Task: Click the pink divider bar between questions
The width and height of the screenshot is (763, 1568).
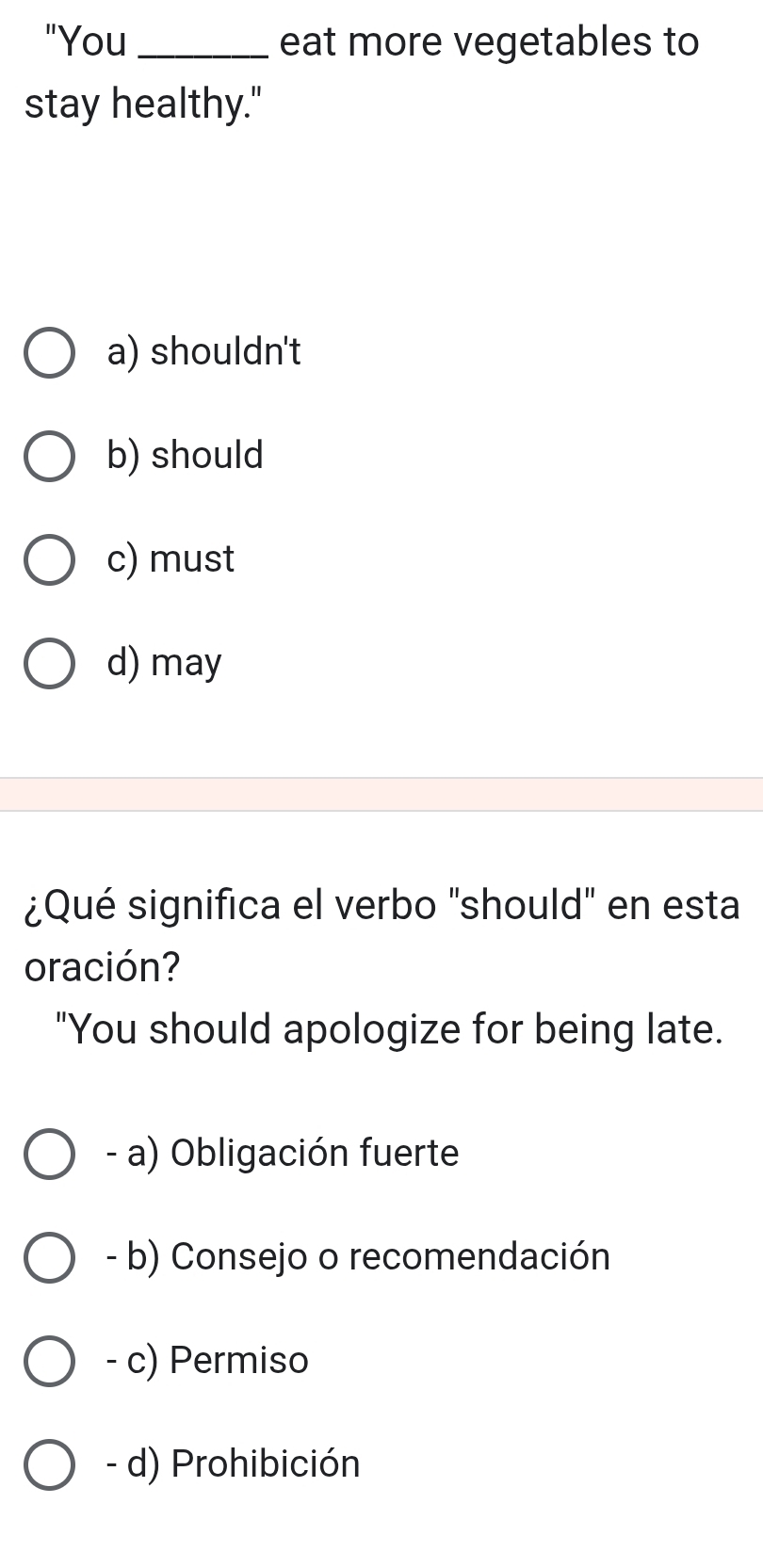Action: [x=381, y=794]
